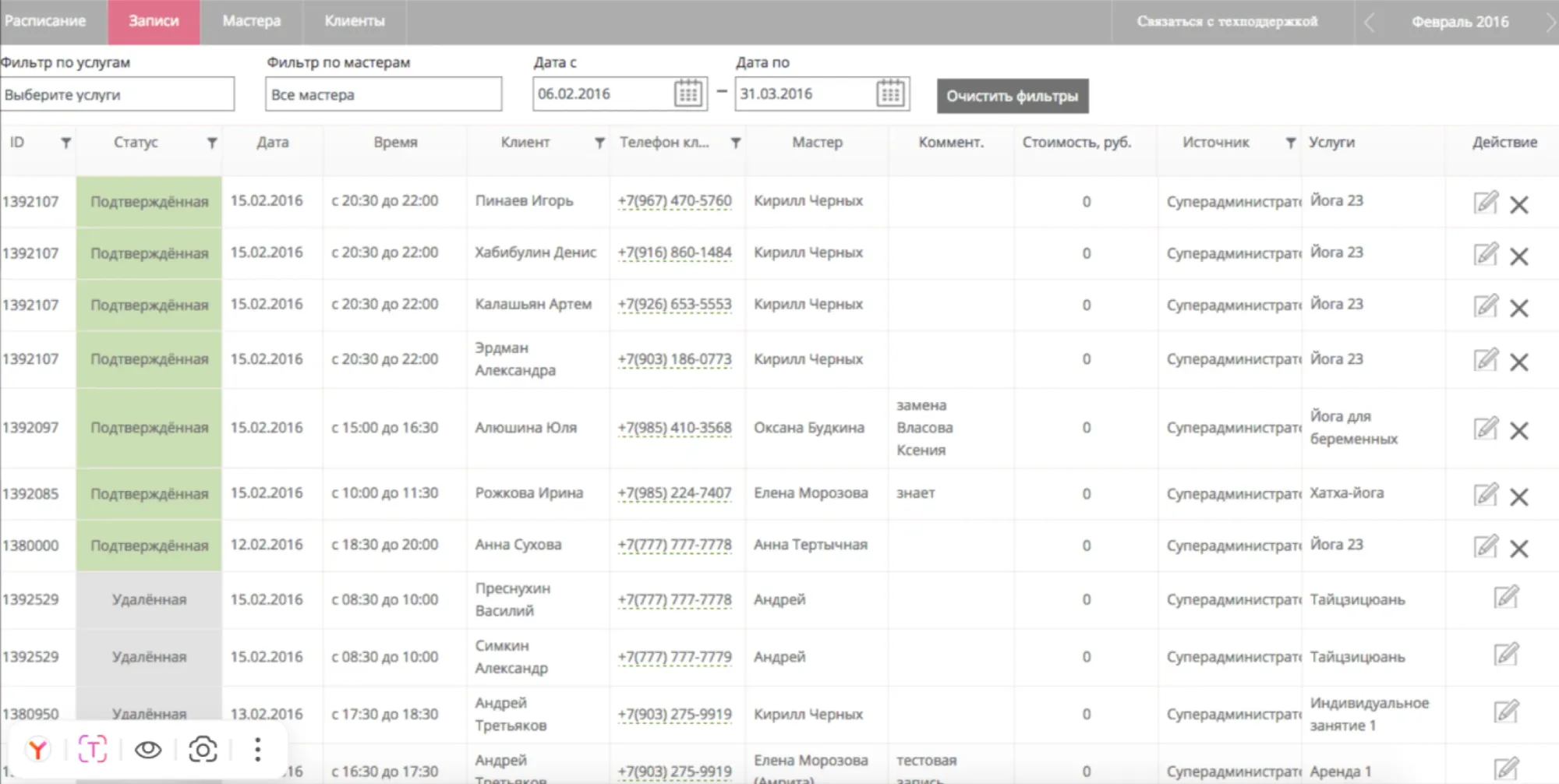
Task: Delete the booking for Рожкова Ирина
Action: pos(1520,493)
